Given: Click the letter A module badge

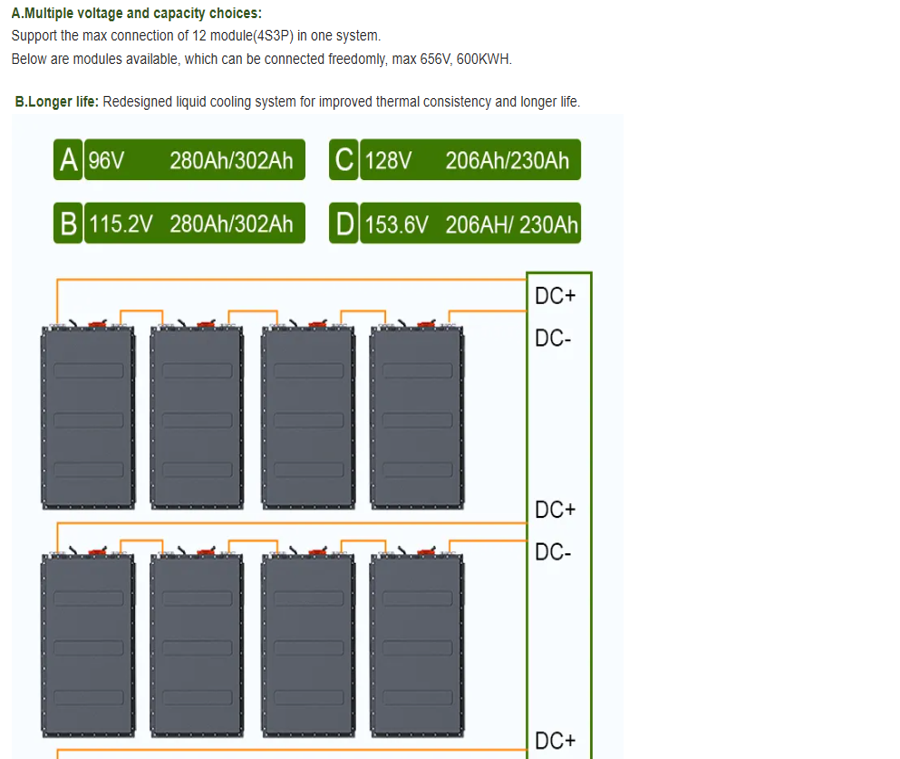Looking at the screenshot, I should [68, 161].
